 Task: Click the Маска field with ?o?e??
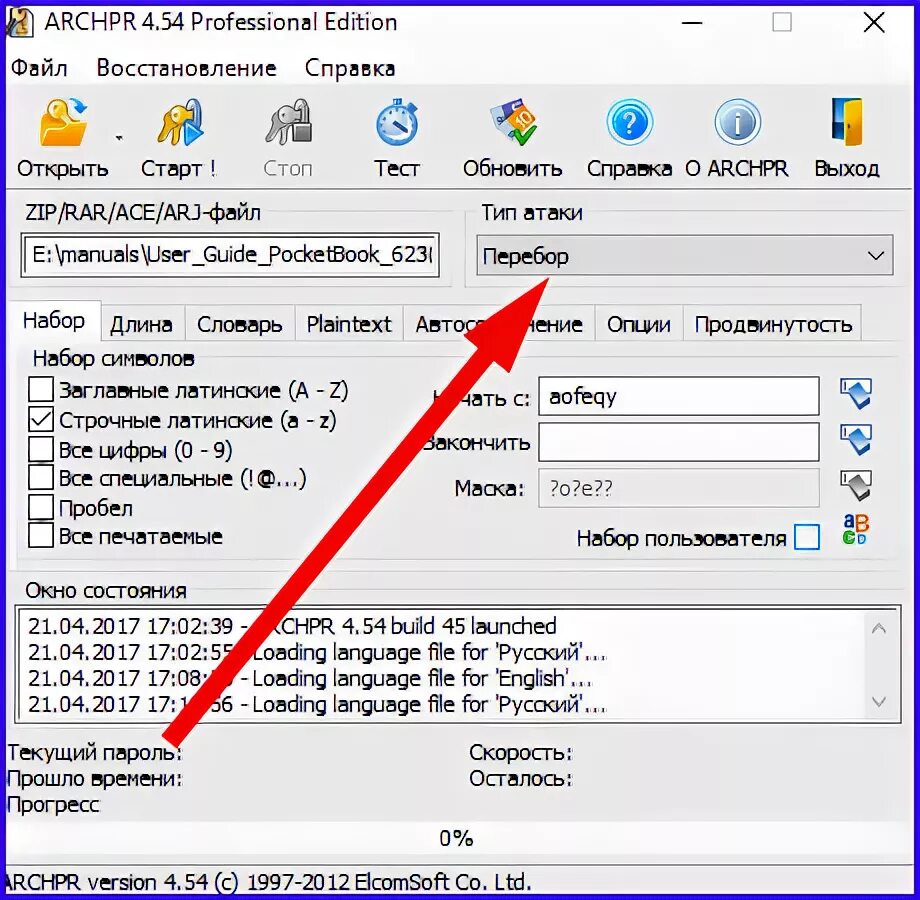pyautogui.click(x=679, y=488)
